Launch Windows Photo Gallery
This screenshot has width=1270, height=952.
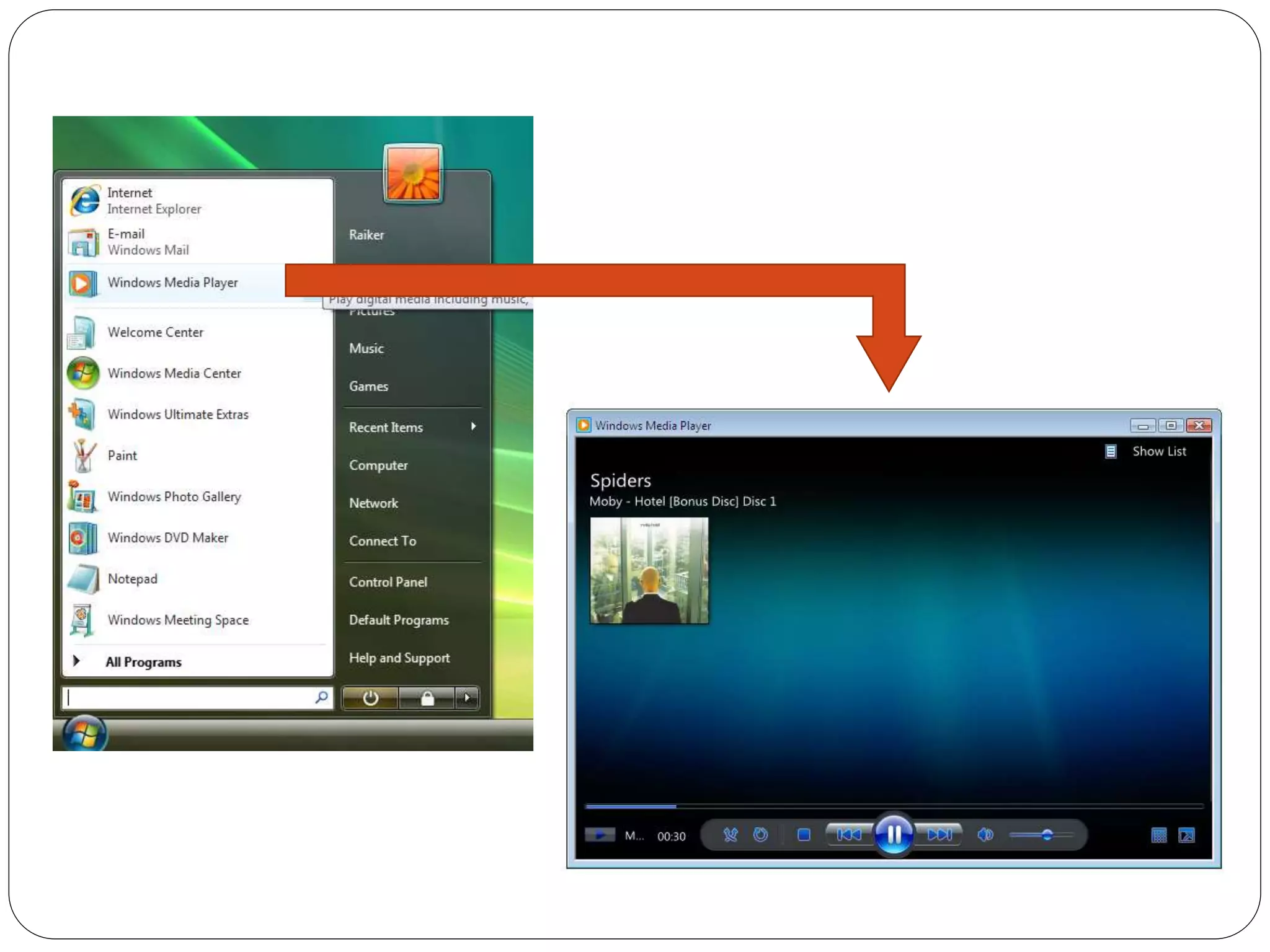pyautogui.click(x=174, y=496)
